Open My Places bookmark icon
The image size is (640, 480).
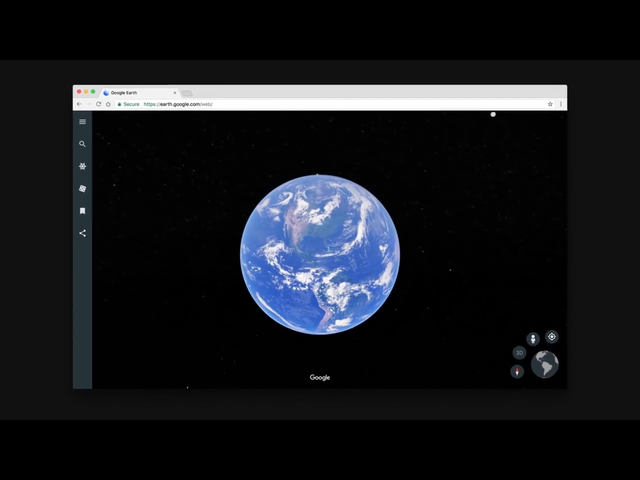click(82, 211)
